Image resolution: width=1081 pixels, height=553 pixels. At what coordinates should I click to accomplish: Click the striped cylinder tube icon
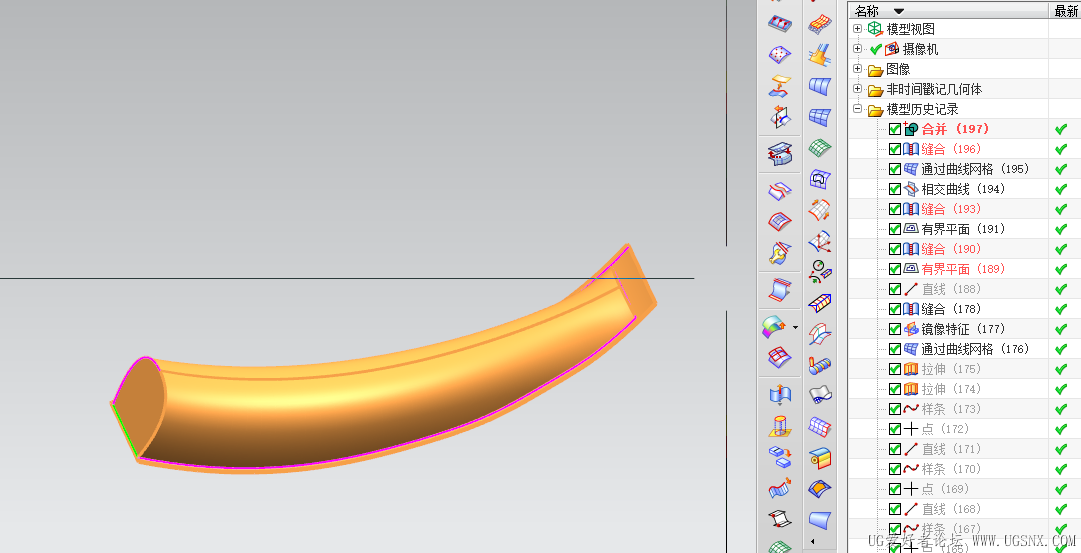click(819, 365)
